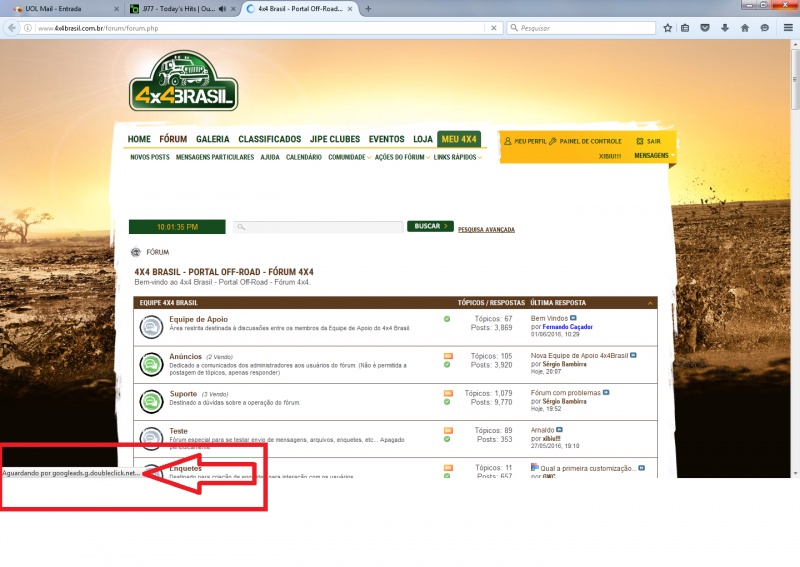This screenshot has height=567, width=800.
Task: Open the Calendário link
Action: 304,157
